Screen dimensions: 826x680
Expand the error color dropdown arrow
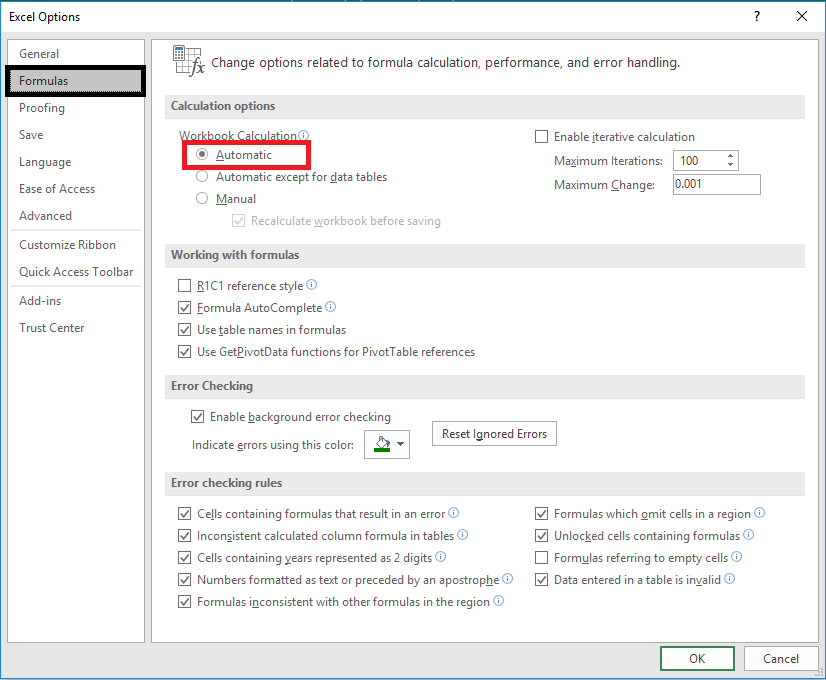401,444
